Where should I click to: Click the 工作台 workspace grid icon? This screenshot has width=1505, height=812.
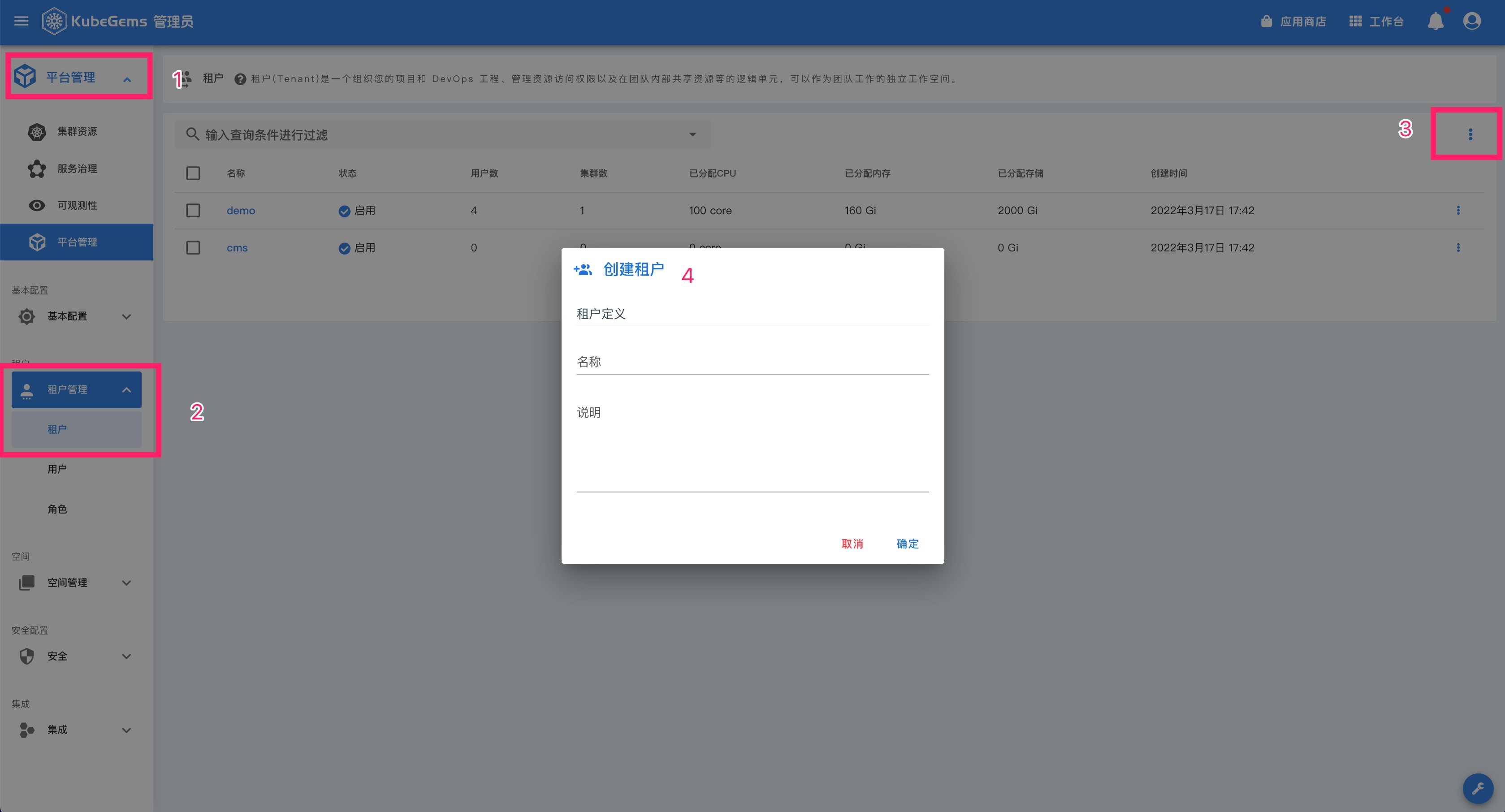click(x=1355, y=22)
